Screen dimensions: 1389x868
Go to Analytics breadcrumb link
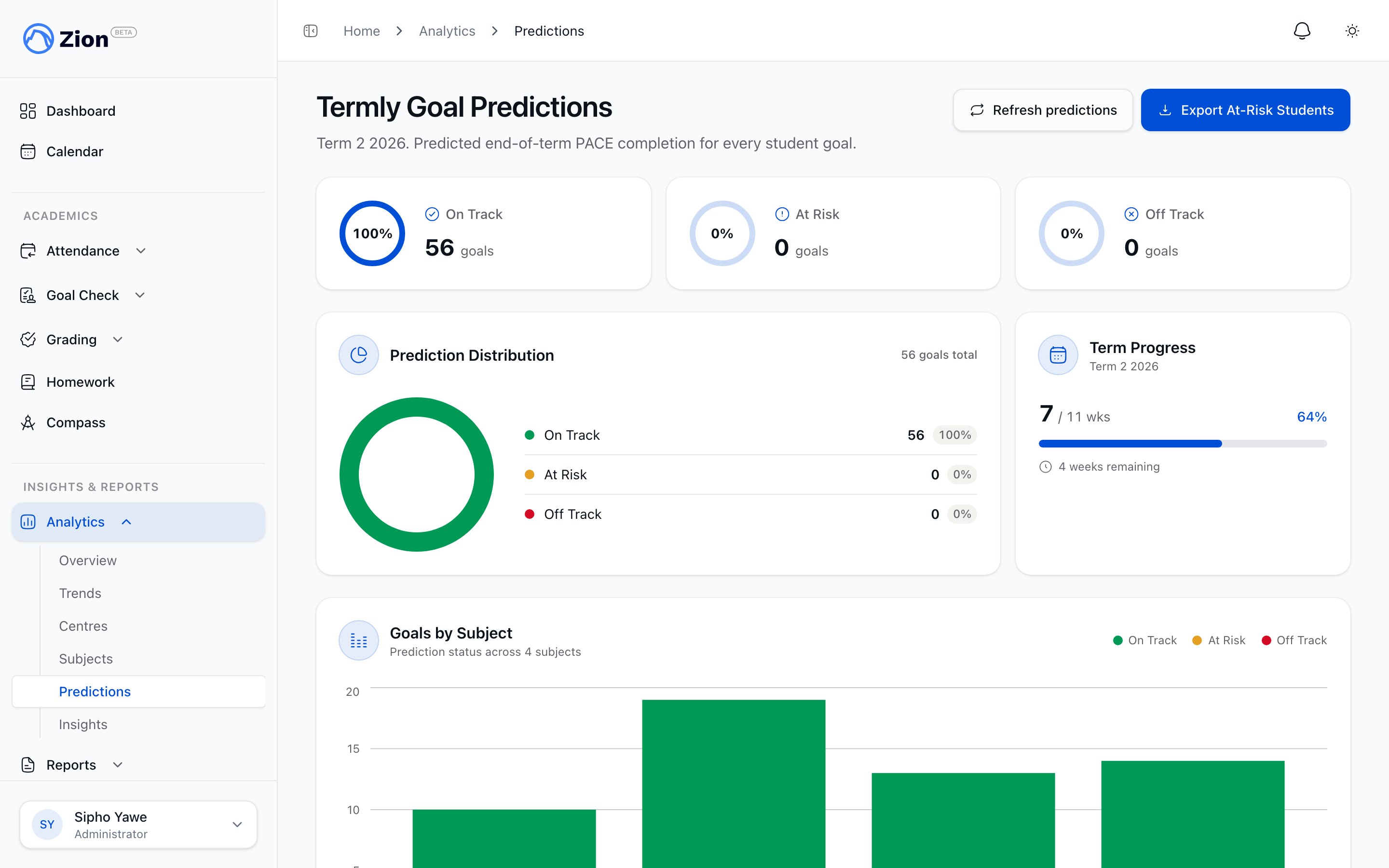(447, 31)
